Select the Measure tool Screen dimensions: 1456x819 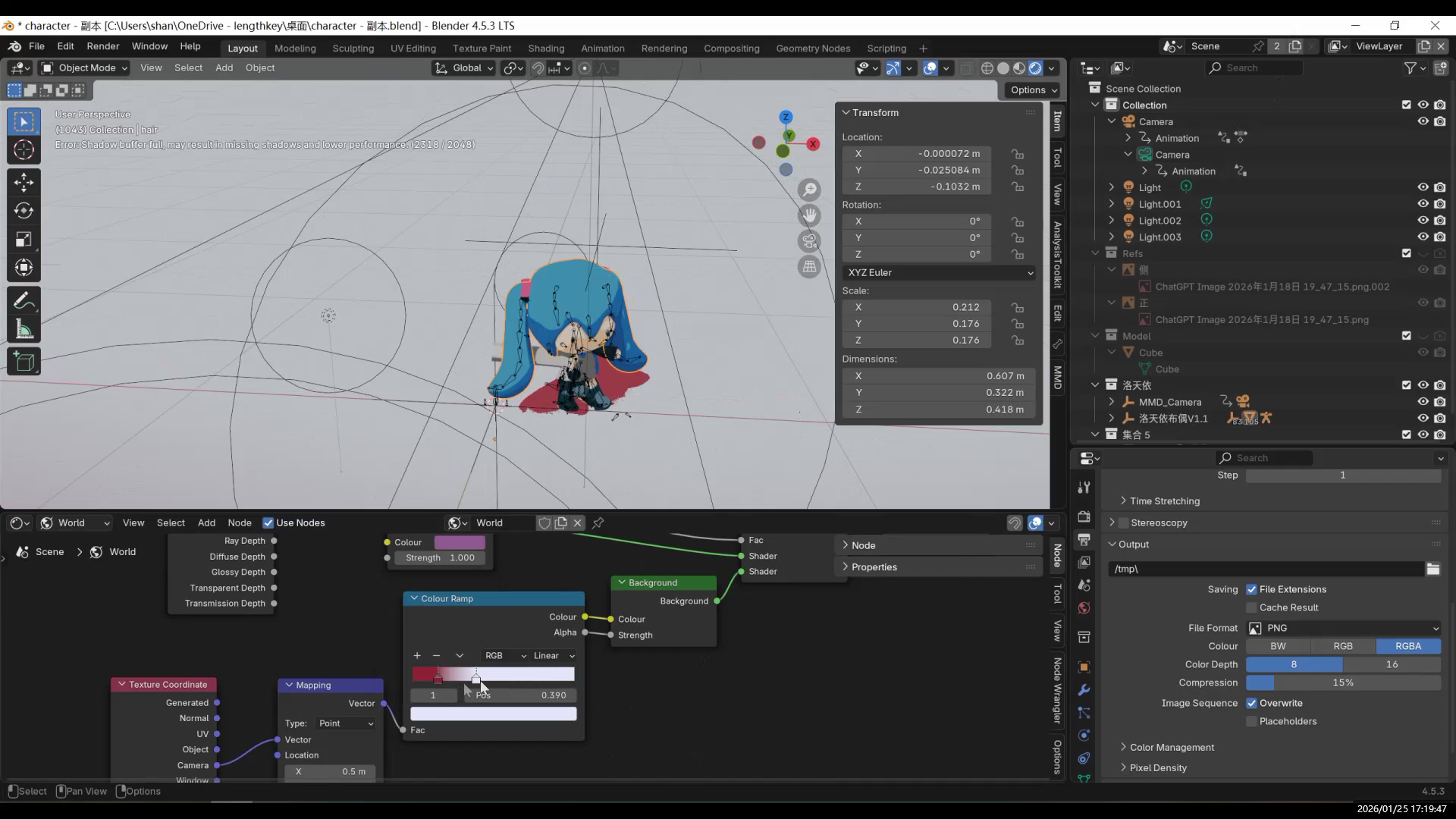(24, 330)
